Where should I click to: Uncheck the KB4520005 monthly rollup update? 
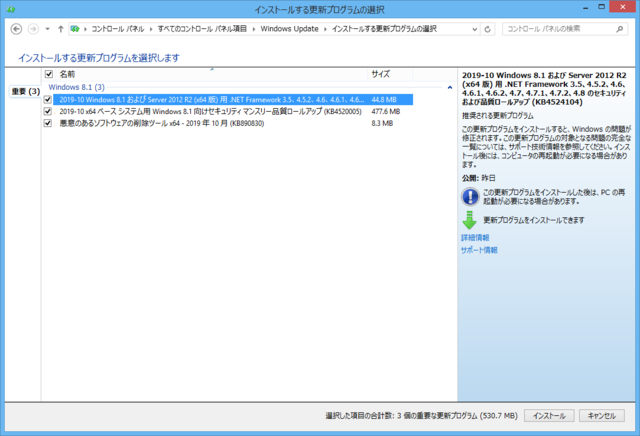[x=47, y=111]
